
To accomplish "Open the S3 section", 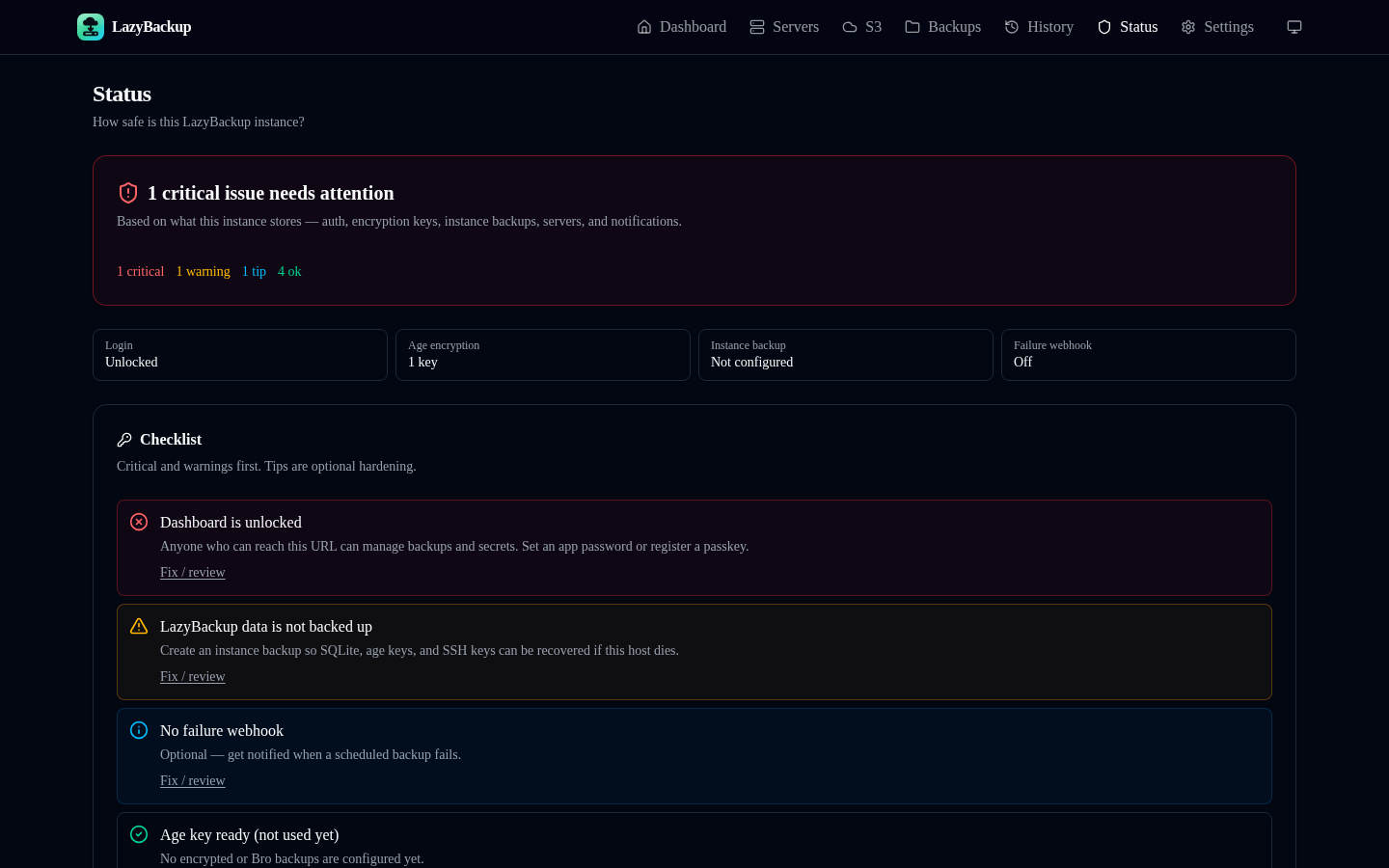I will [x=862, y=27].
